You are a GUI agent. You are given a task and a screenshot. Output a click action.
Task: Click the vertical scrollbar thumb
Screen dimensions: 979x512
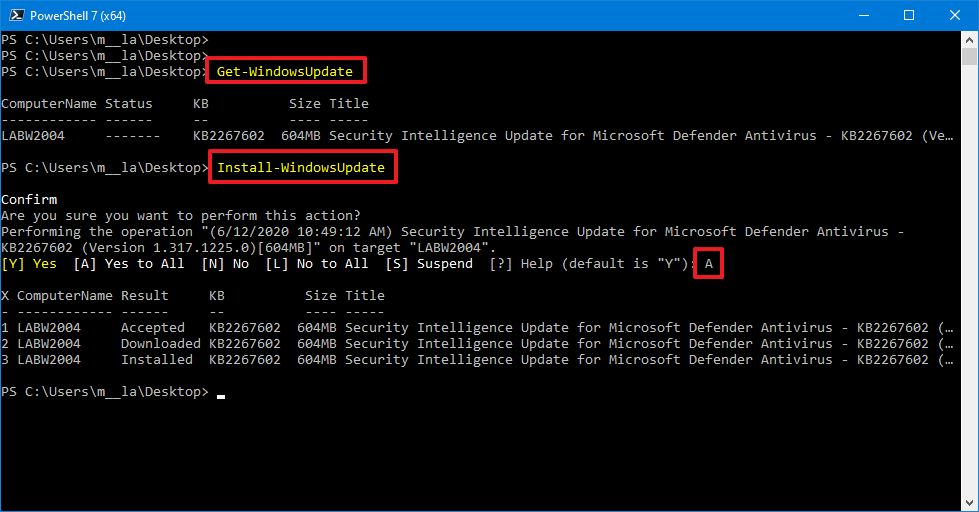[970, 56]
